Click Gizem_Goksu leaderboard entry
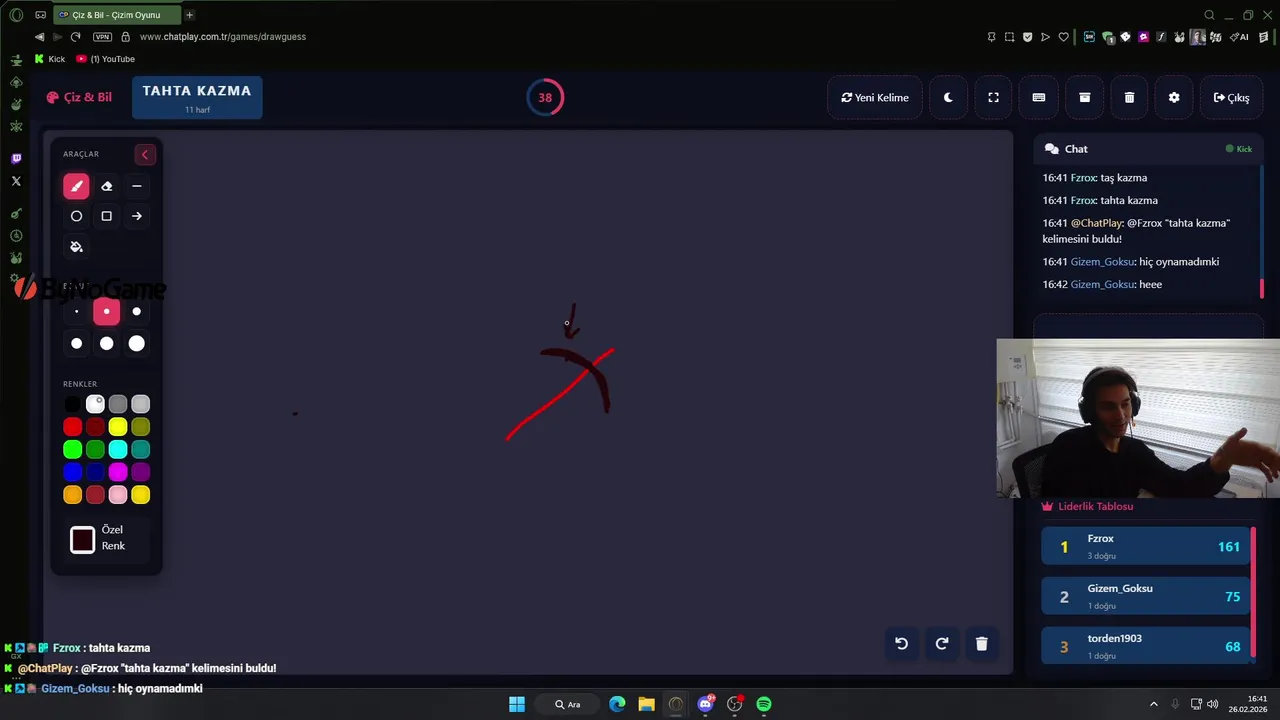The image size is (1280, 720). click(x=1145, y=596)
